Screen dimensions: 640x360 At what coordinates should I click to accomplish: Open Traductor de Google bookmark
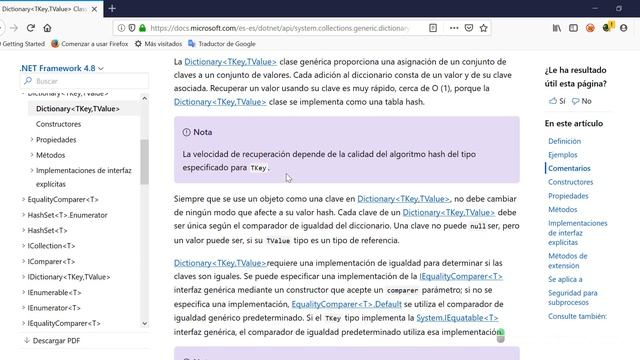(222, 44)
